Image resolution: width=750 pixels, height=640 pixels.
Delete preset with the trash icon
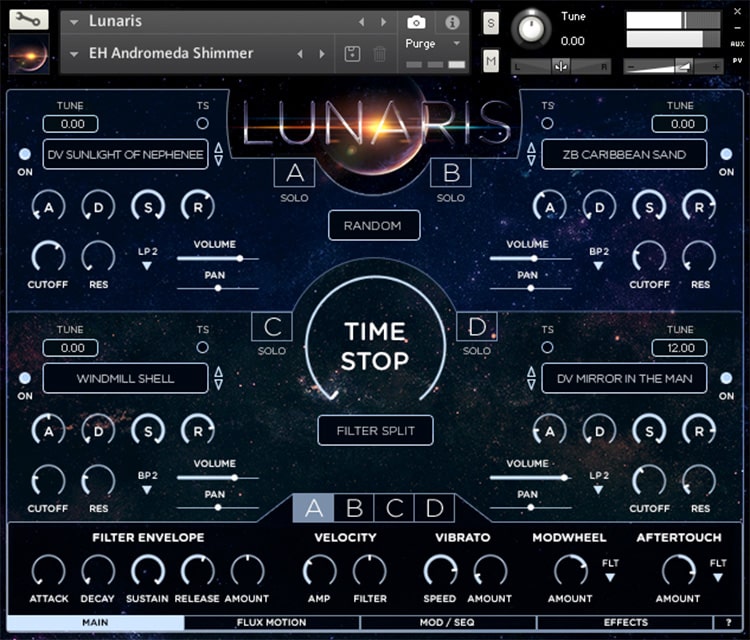click(x=380, y=54)
